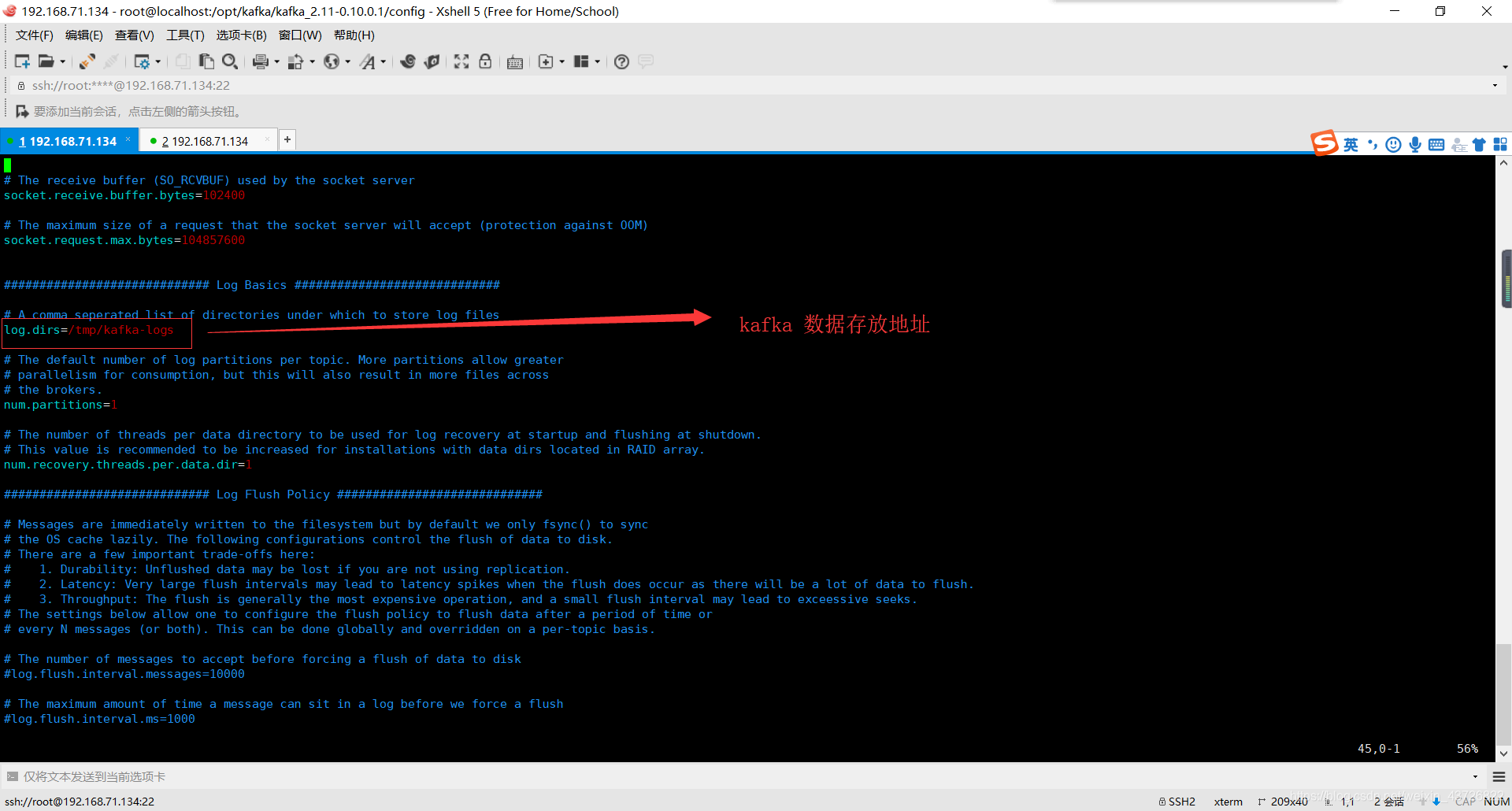Viewport: 1512px width, 811px height.
Task: Expand the compose bar target dropdown
Action: [1475, 777]
